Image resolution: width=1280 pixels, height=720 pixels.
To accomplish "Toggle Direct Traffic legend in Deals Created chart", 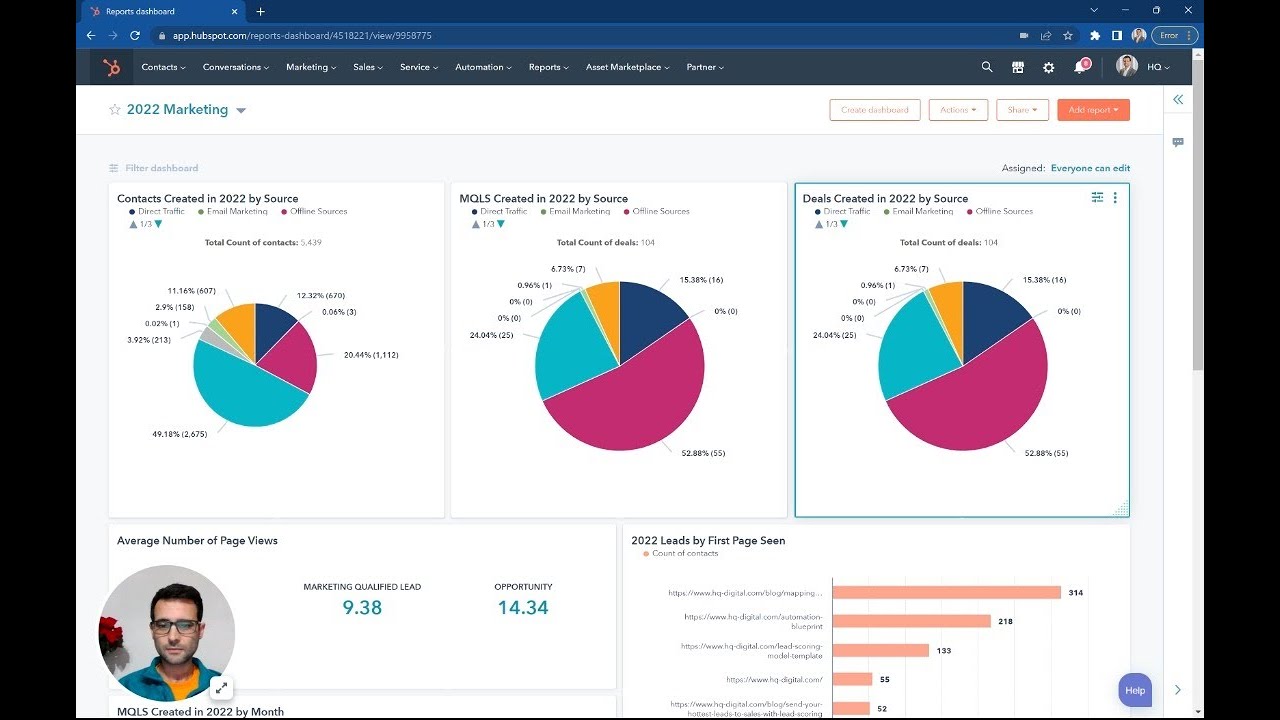I will (842, 211).
